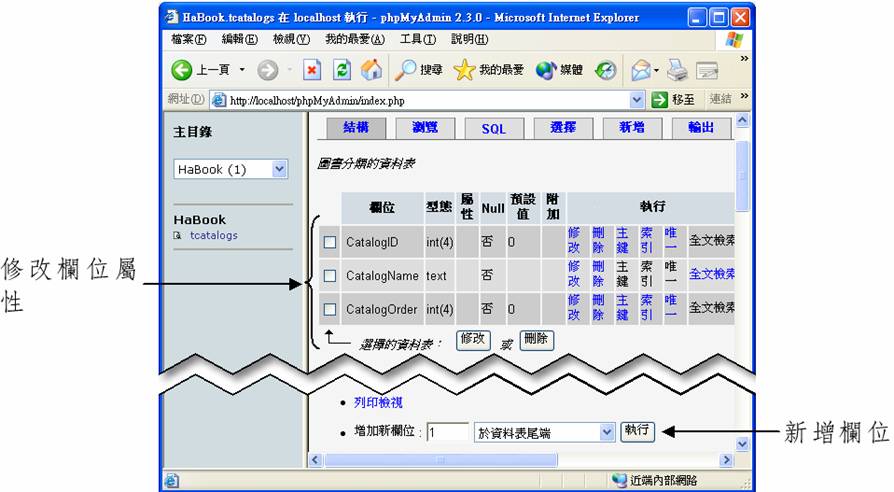Screen dimensions: 894x492
Task: Switch to the 瀏覽 tab
Action: (425, 128)
